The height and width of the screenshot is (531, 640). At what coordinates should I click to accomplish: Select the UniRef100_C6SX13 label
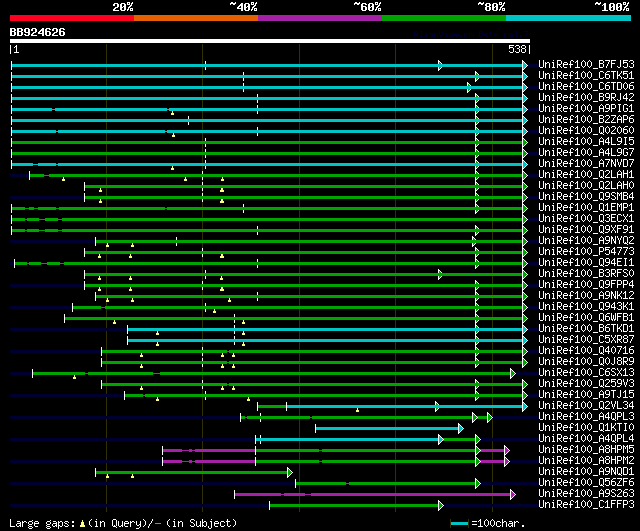tap(586, 373)
